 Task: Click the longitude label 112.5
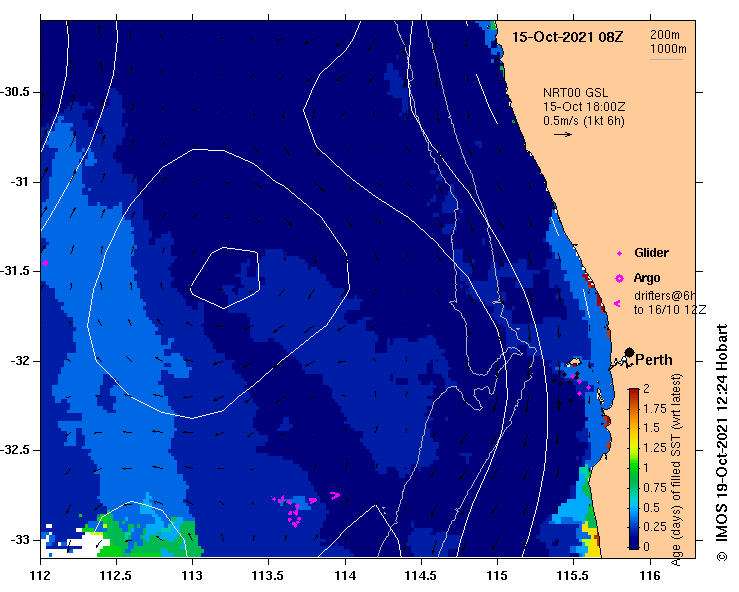click(116, 576)
